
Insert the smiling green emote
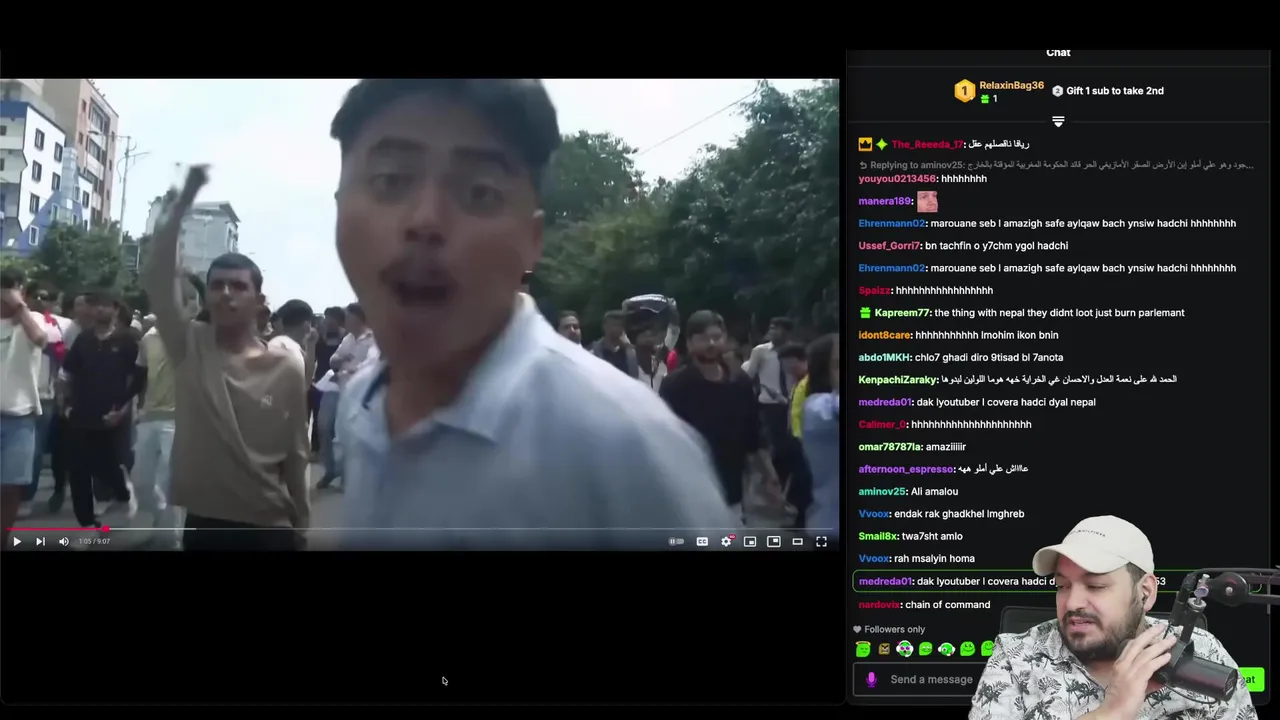coord(967,649)
